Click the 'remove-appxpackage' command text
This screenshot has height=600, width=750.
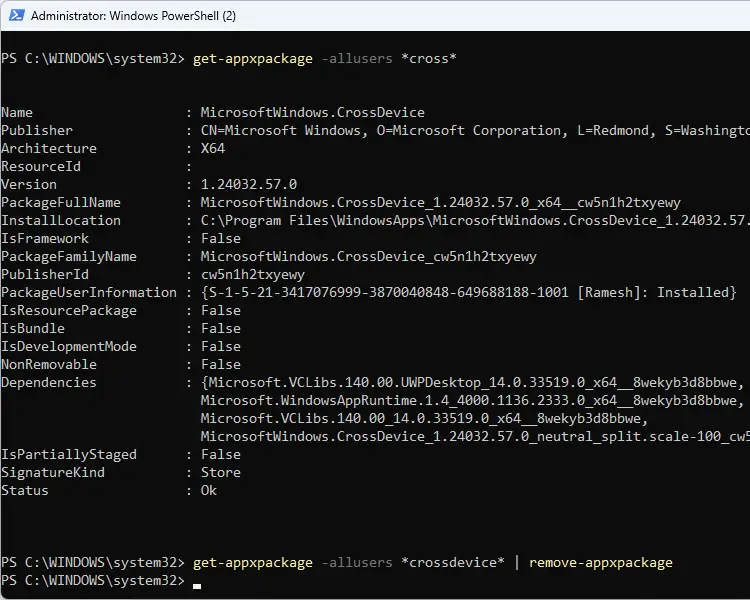tap(601, 563)
